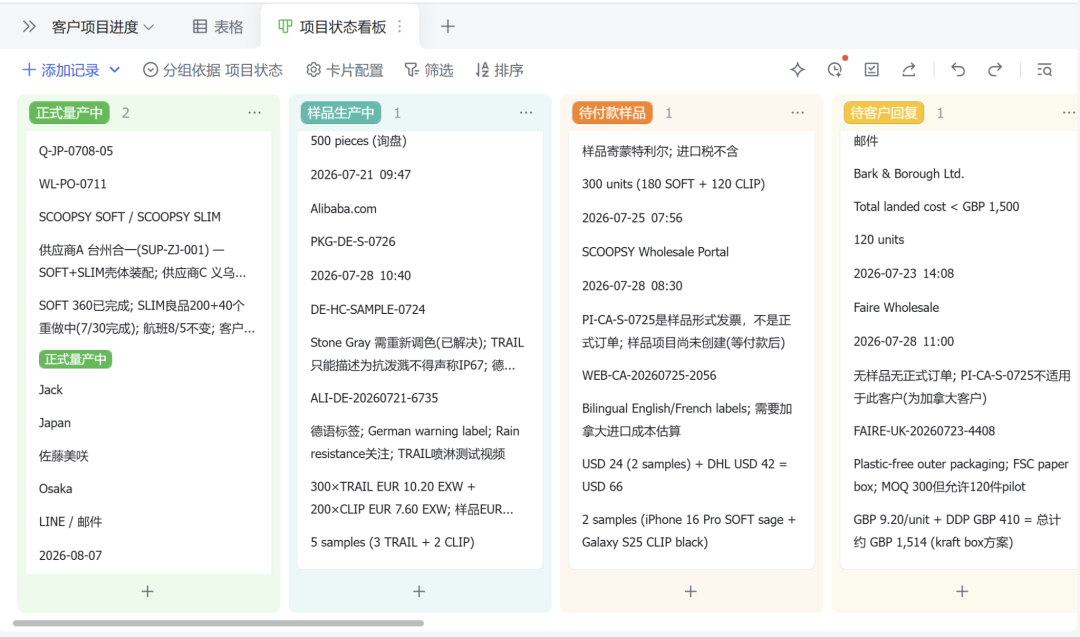Undo the last action
Viewport: 1080px width, 637px height.
(958, 70)
